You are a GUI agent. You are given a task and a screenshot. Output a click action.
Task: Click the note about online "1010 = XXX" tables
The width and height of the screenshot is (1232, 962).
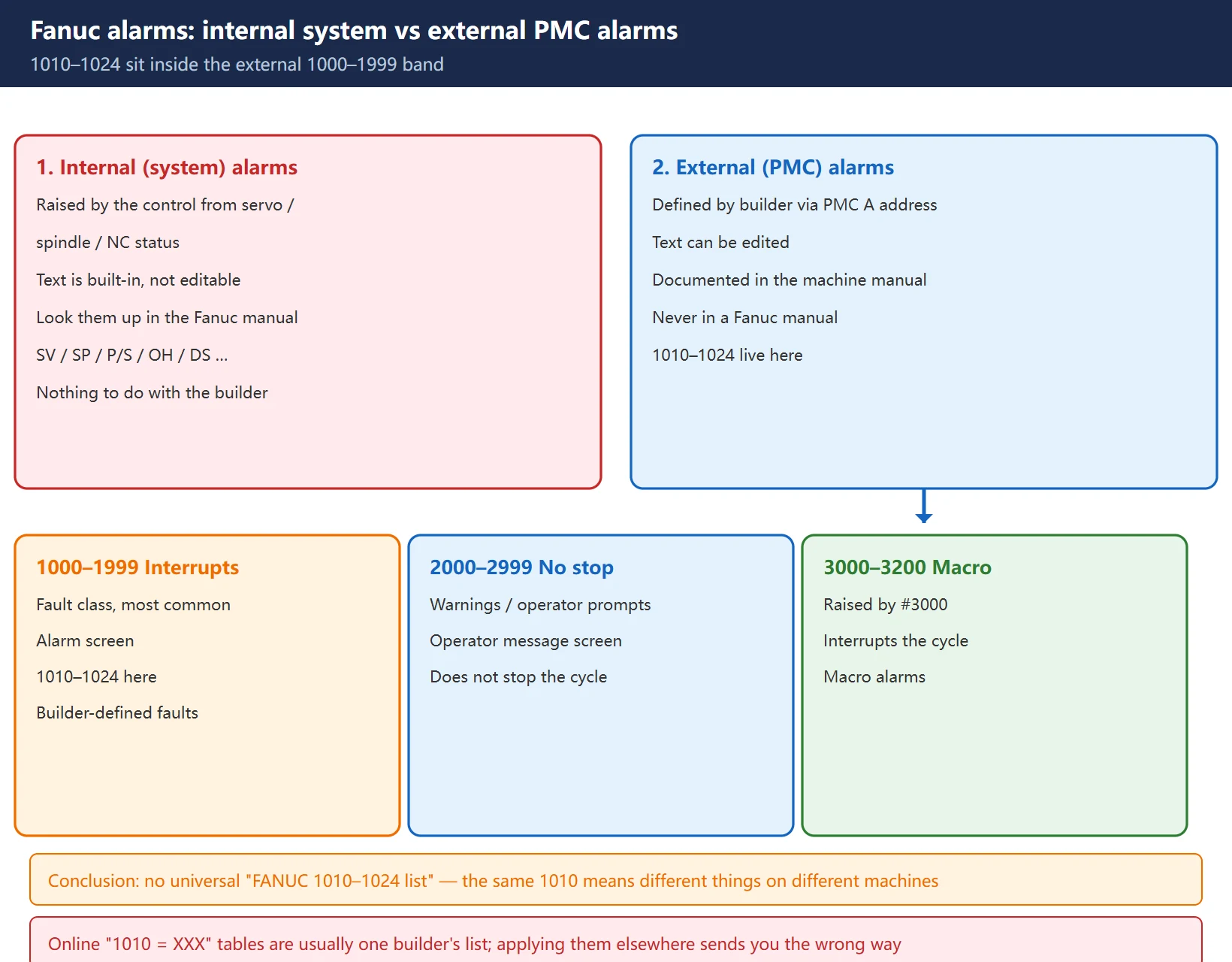[x=616, y=941]
